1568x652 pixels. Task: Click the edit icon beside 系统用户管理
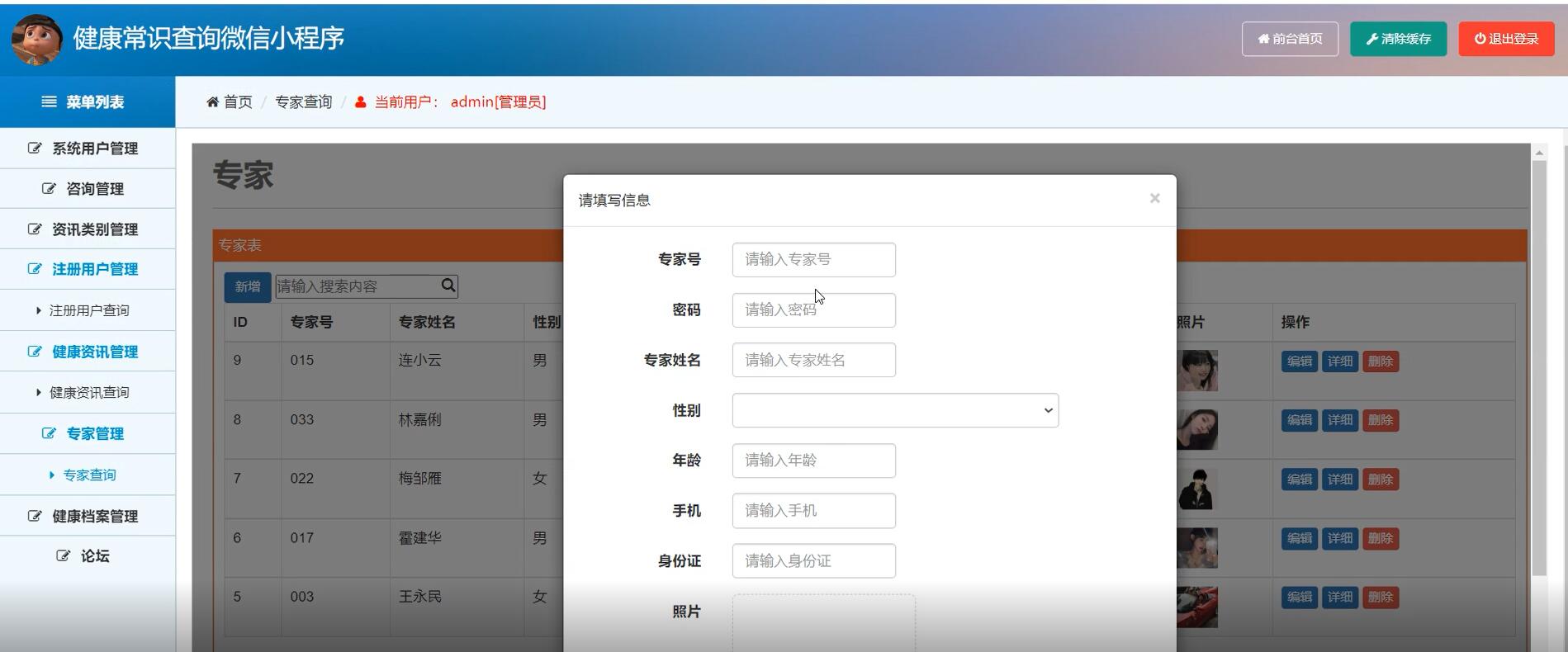[35, 148]
